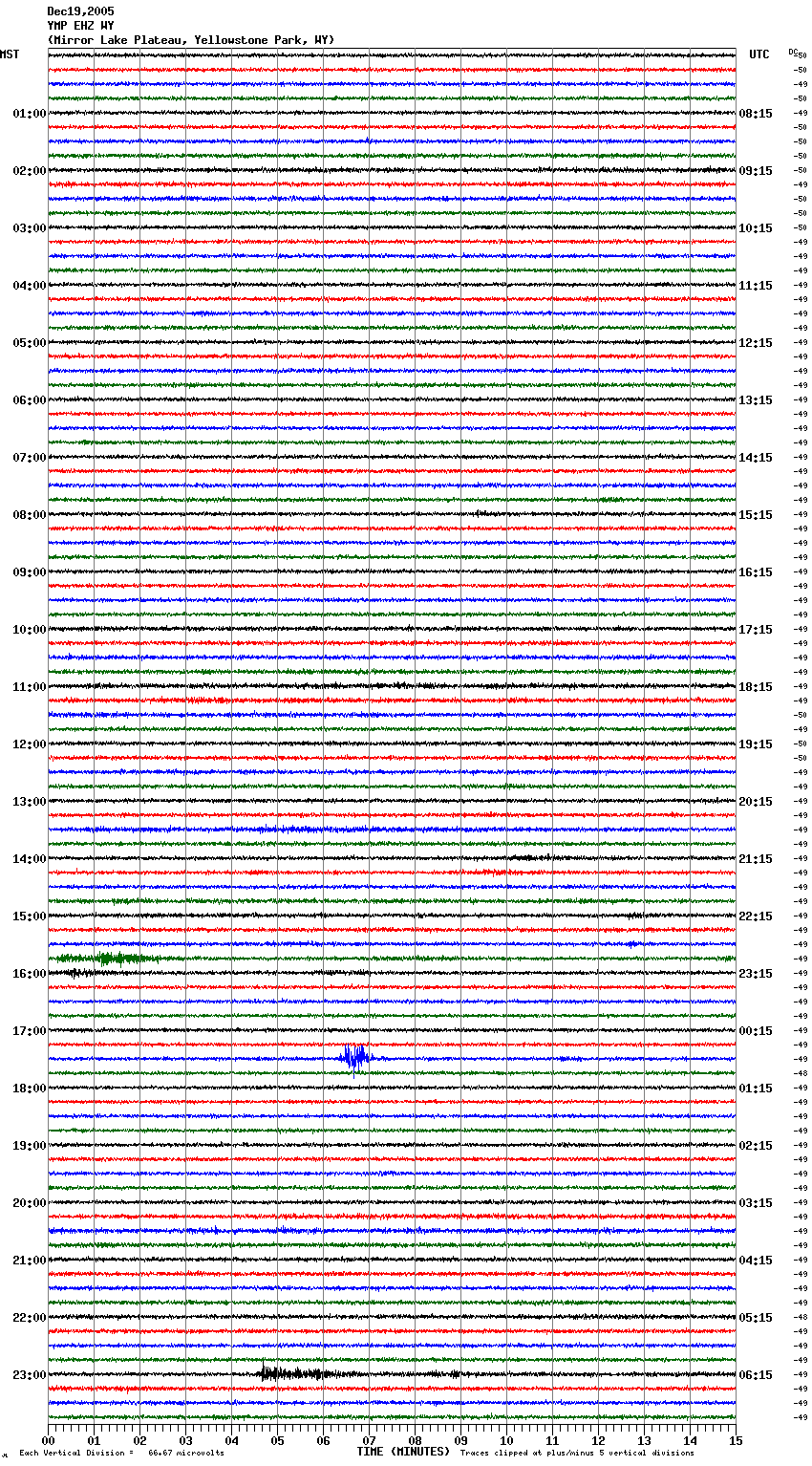Click the station code YMP EHZ WY
The height and width of the screenshot is (1466, 812).
click(80, 26)
